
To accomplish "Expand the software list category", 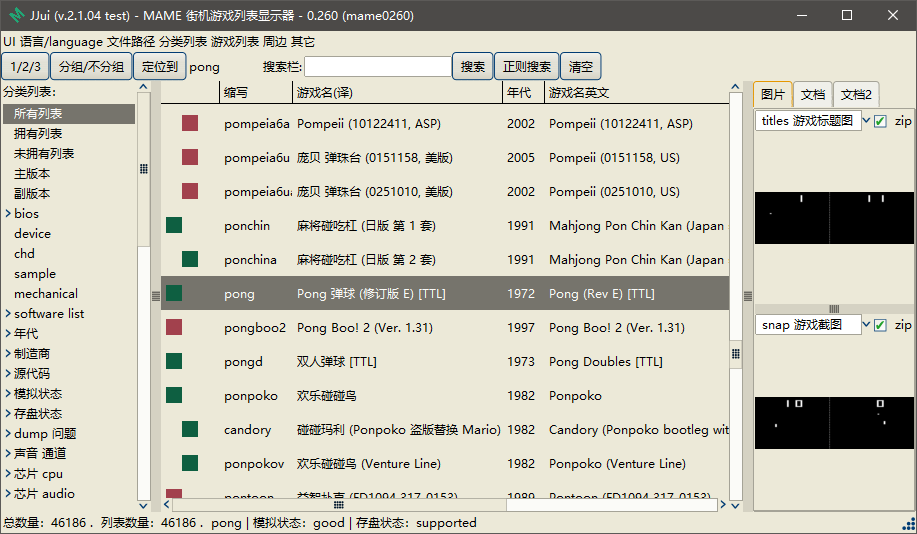I will (8, 313).
